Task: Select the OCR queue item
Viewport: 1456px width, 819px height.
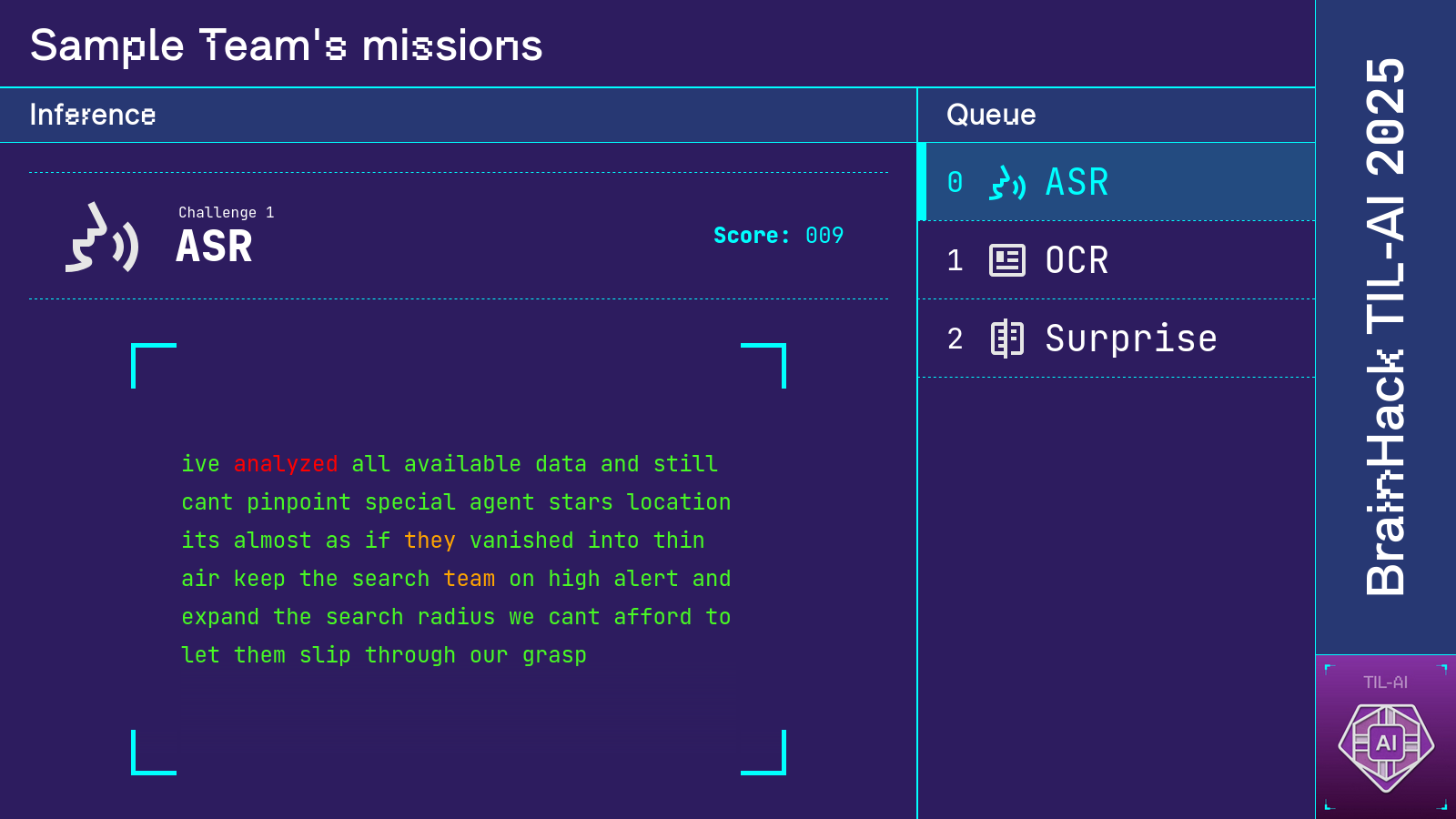Action: [x=1117, y=261]
